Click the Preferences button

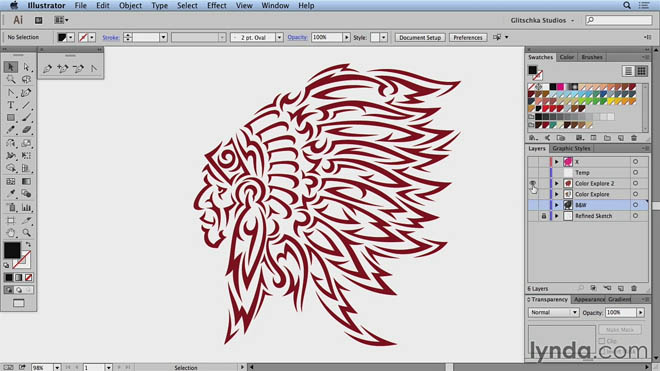point(468,37)
